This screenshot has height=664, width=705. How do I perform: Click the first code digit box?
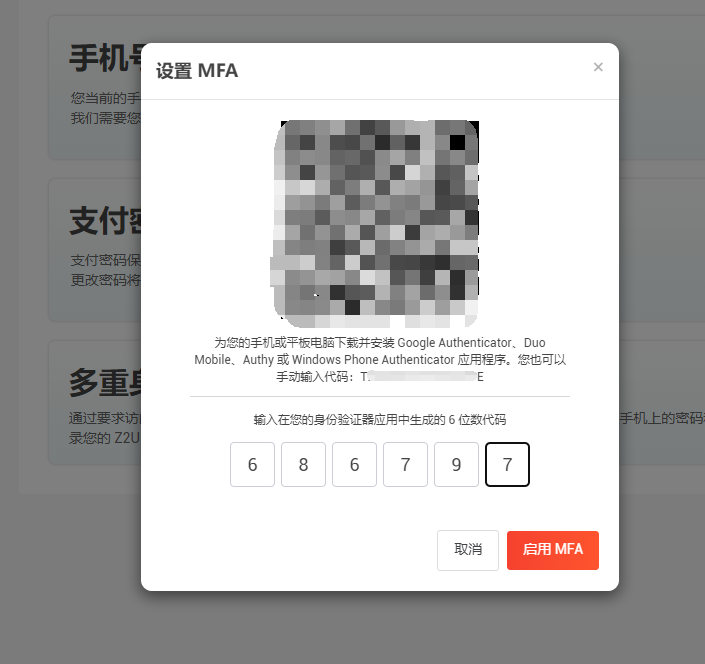tap(252, 464)
